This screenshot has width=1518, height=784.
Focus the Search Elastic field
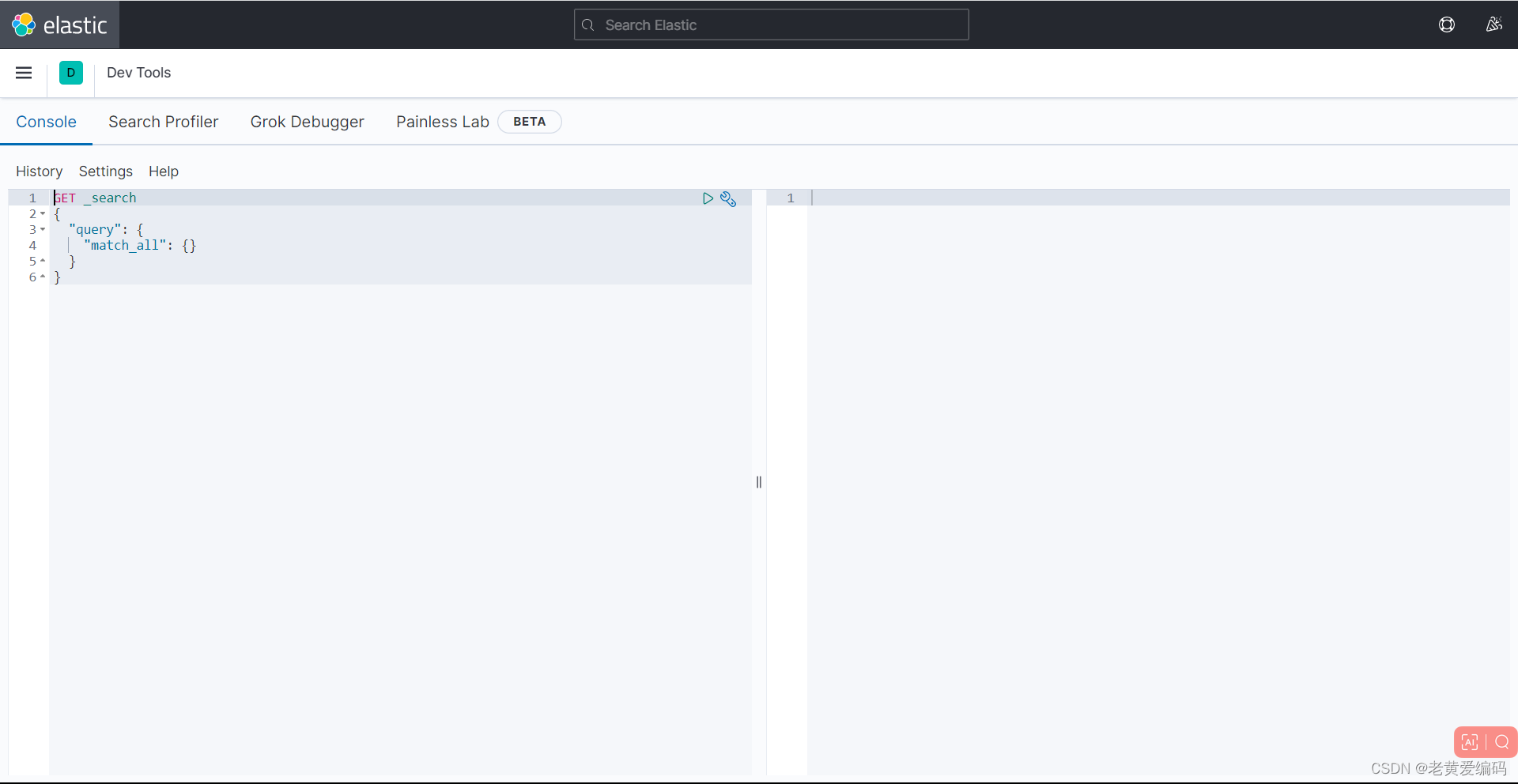(x=772, y=24)
